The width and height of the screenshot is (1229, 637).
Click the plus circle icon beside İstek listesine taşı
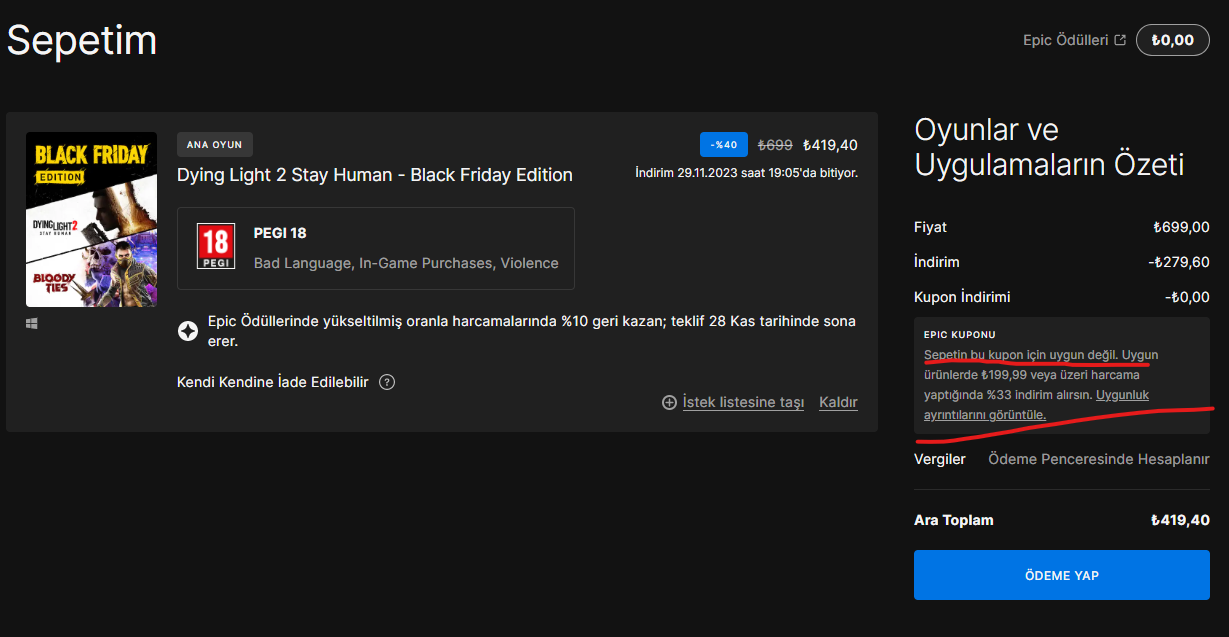click(x=669, y=402)
